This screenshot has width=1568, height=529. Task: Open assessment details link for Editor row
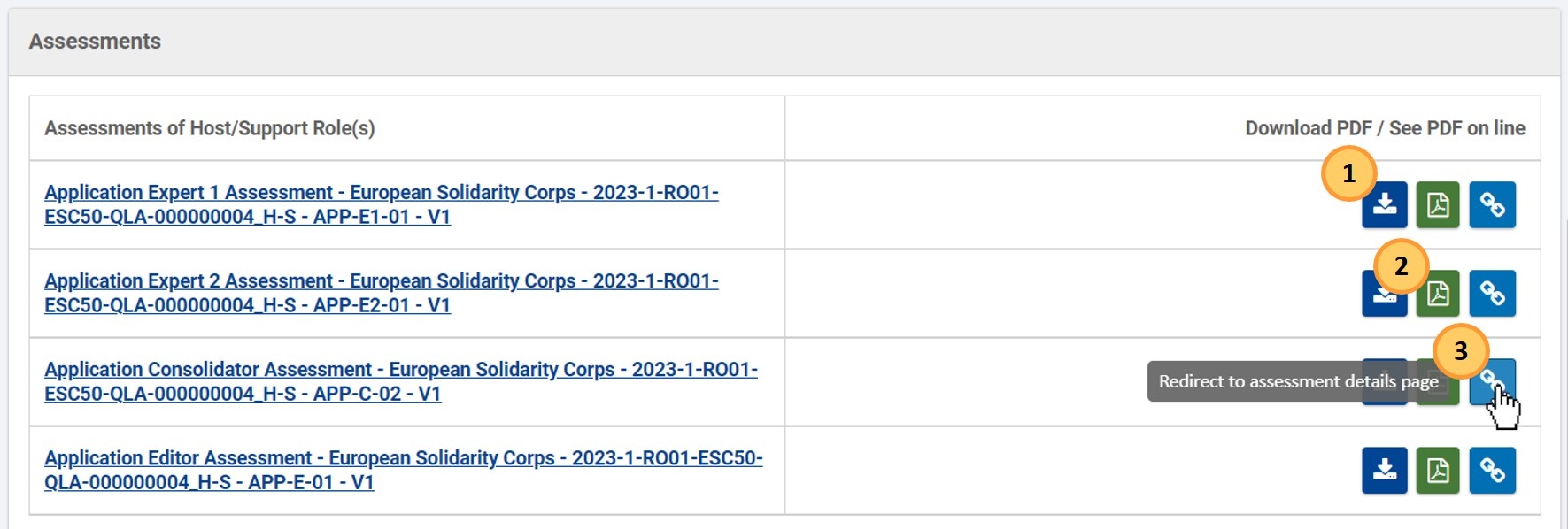pyautogui.click(x=1493, y=471)
